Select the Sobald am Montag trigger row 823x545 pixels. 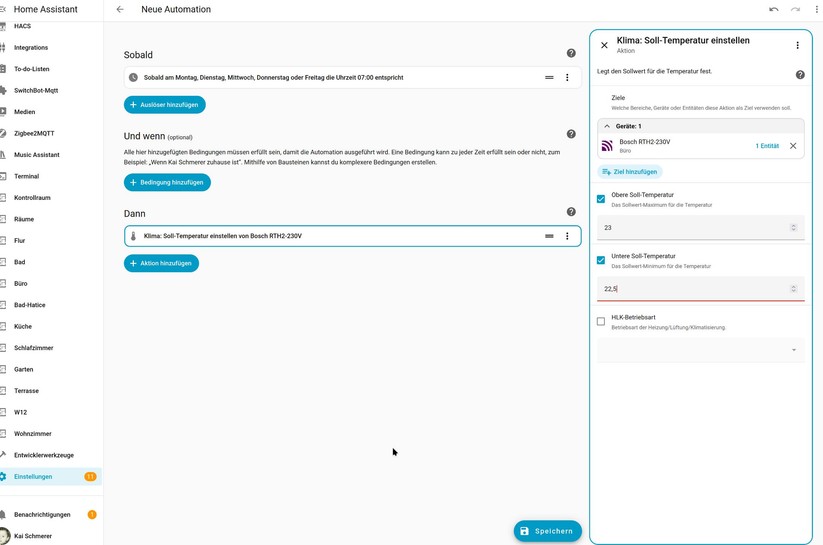353,77
